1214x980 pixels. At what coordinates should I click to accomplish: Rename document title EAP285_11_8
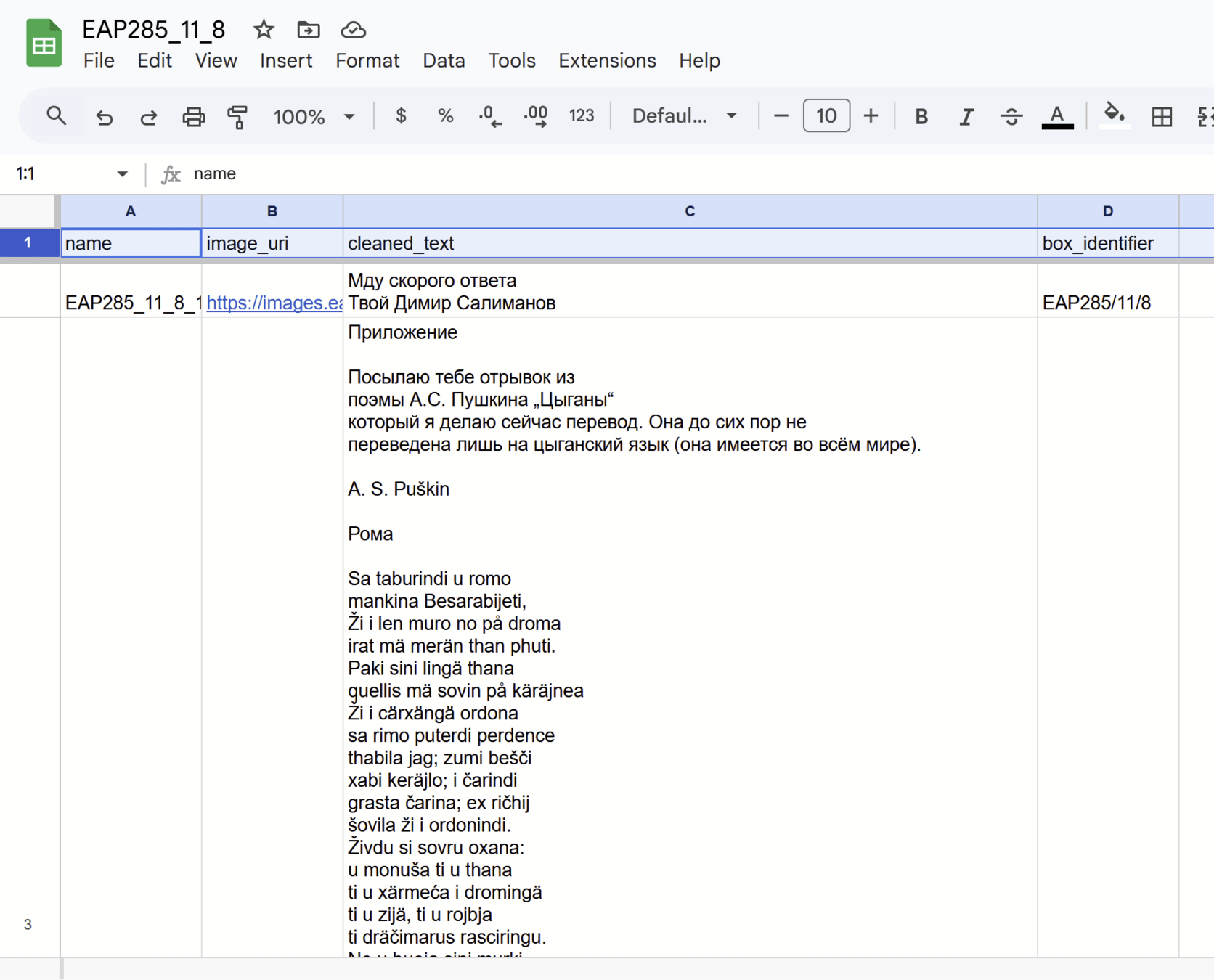[153, 30]
